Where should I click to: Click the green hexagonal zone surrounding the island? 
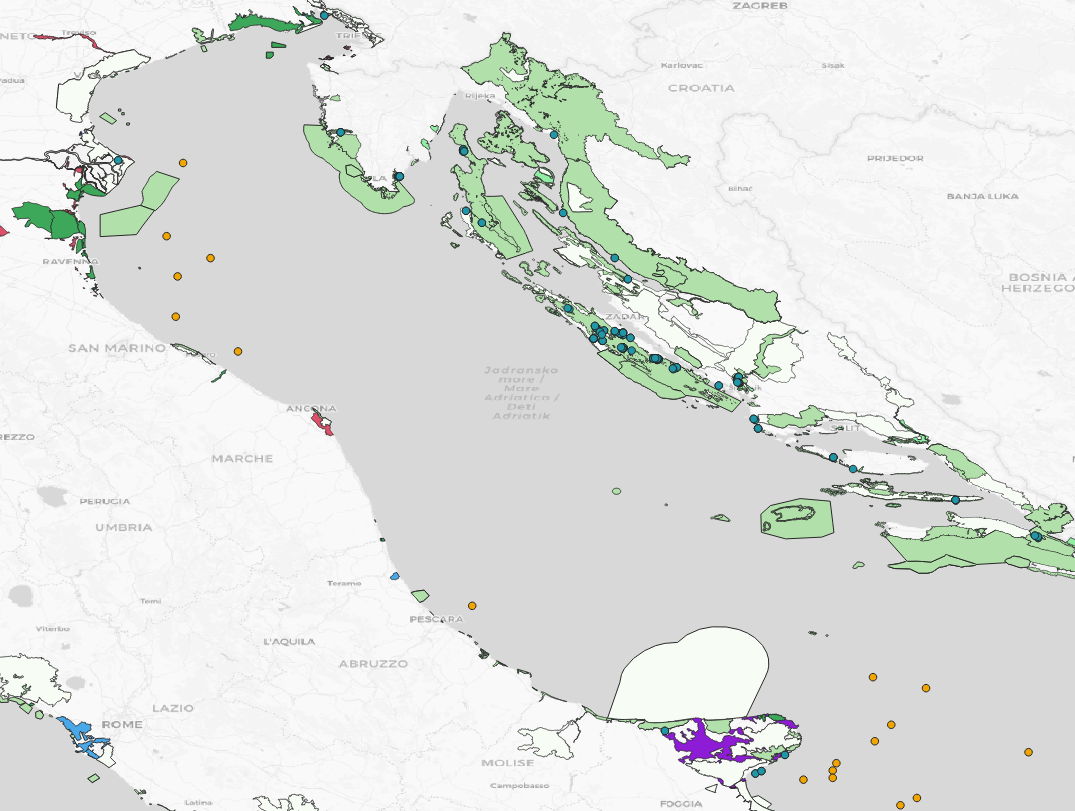pos(796,518)
